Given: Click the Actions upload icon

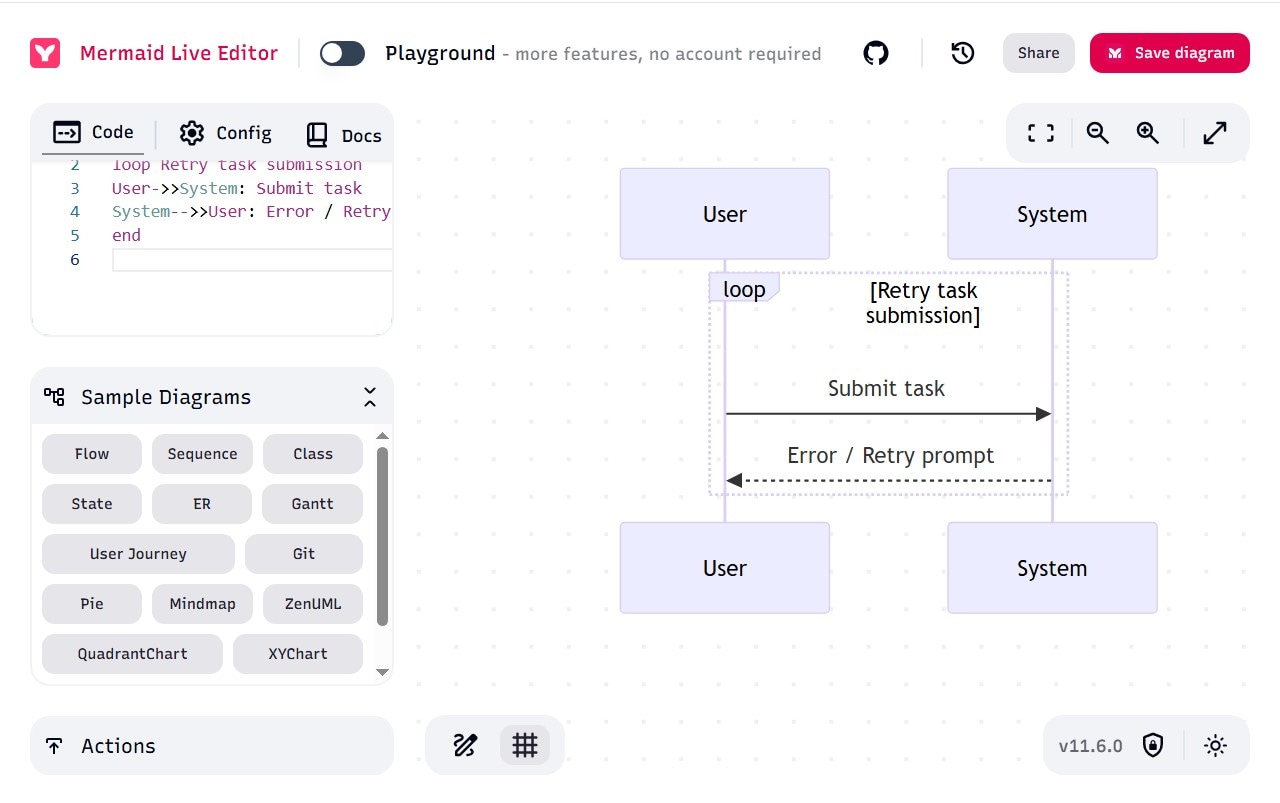Looking at the screenshot, I should coord(54,746).
